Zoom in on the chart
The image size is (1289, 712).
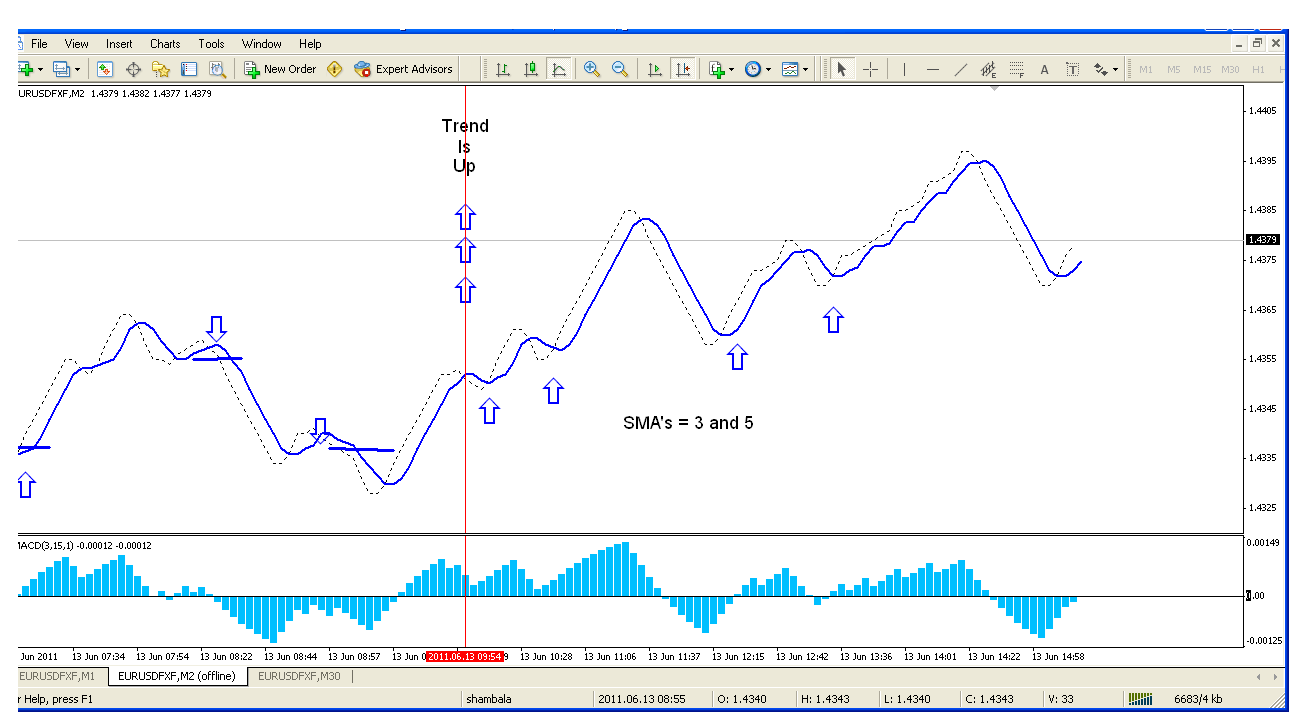pyautogui.click(x=592, y=69)
